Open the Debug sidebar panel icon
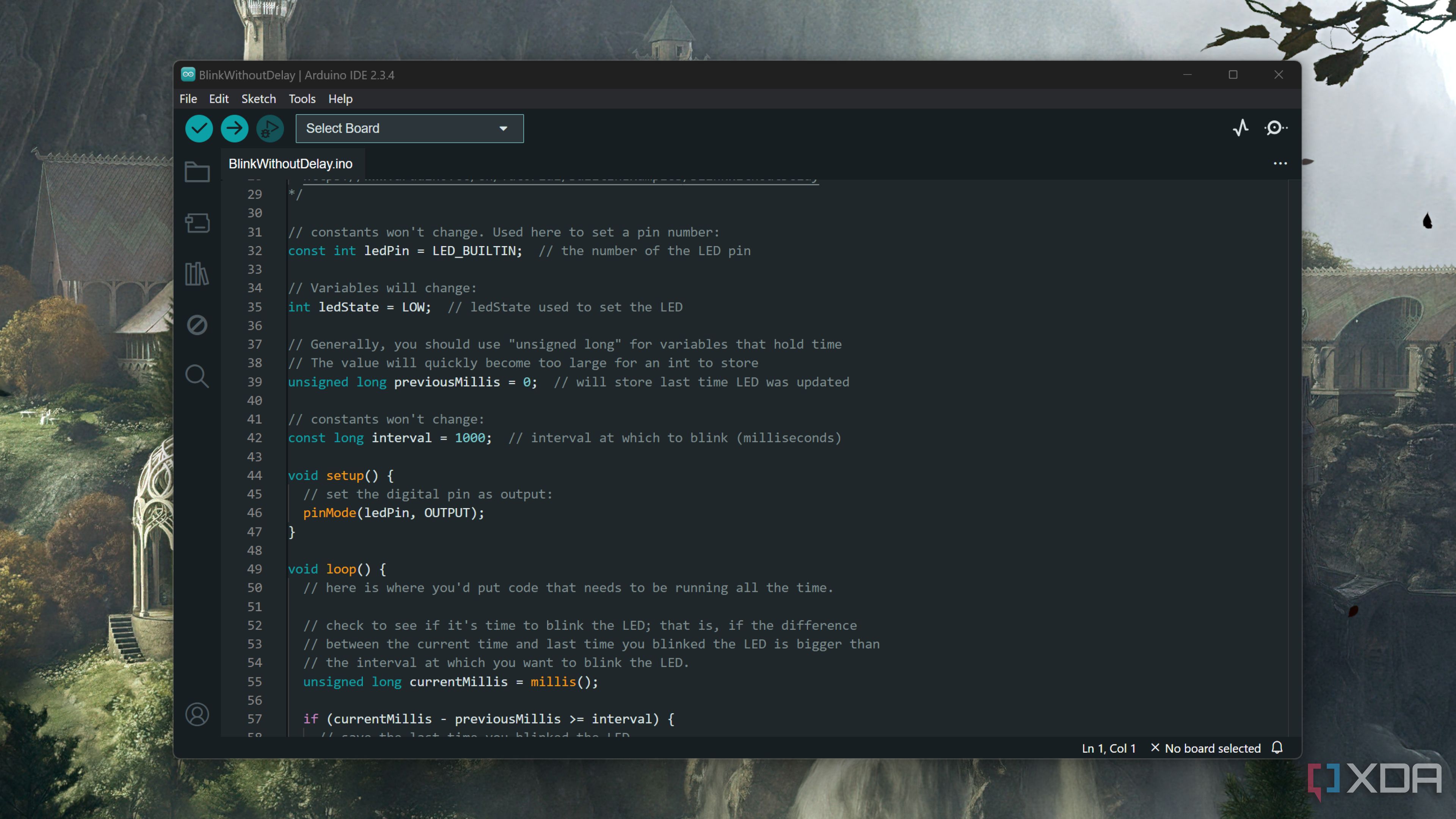The height and width of the screenshot is (819, 1456). [x=197, y=325]
